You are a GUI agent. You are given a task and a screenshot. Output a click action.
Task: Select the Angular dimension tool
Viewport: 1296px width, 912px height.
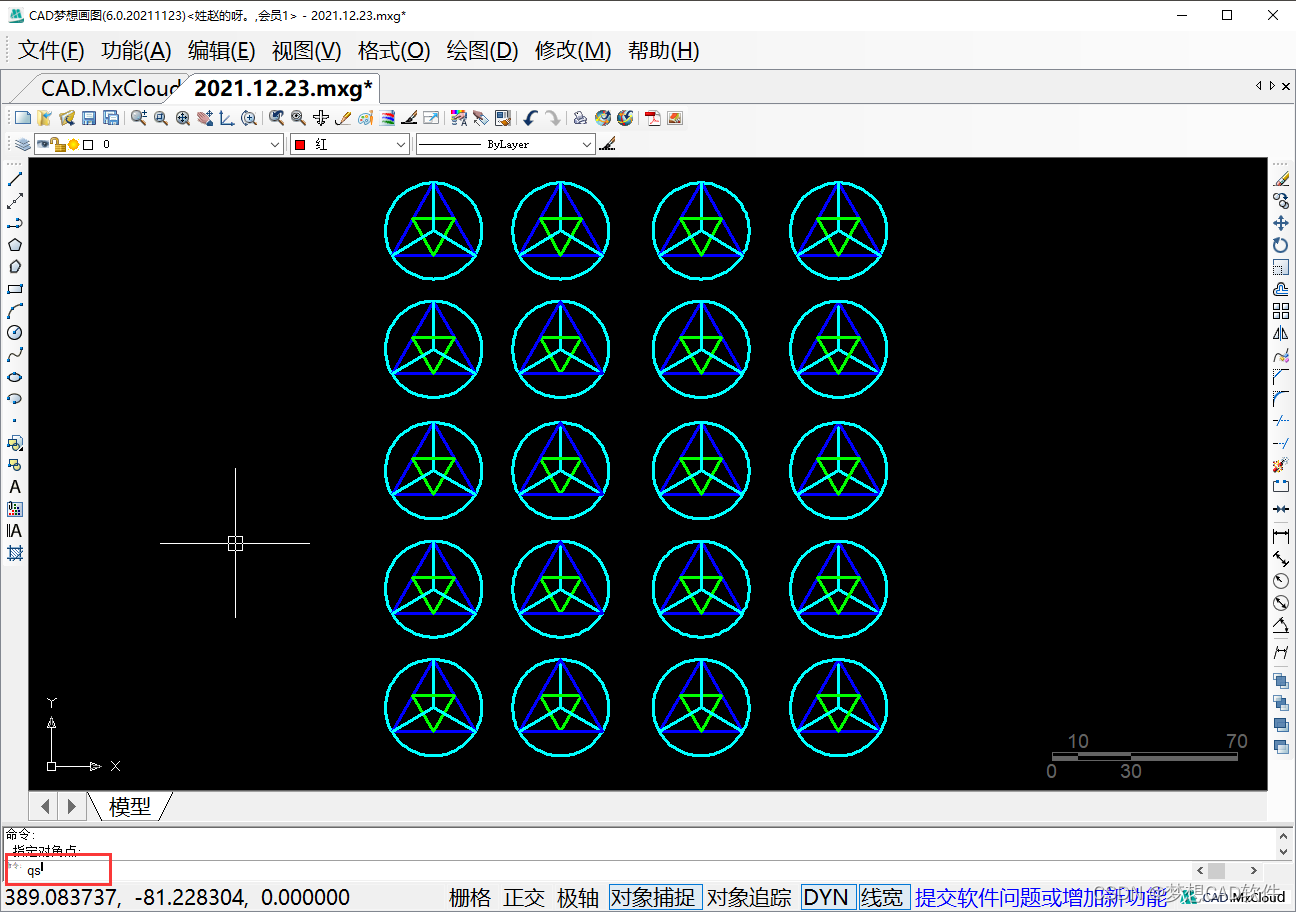1281,625
